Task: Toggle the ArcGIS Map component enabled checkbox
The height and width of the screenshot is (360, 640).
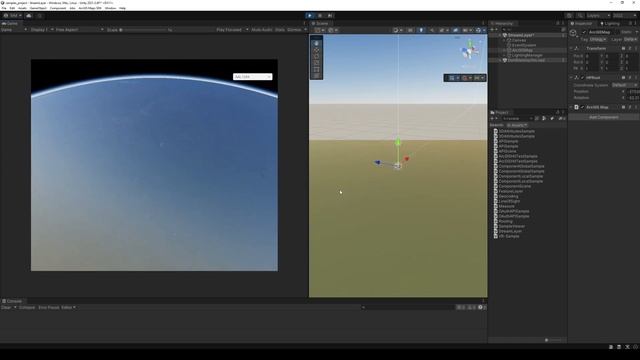Action: pos(582,107)
